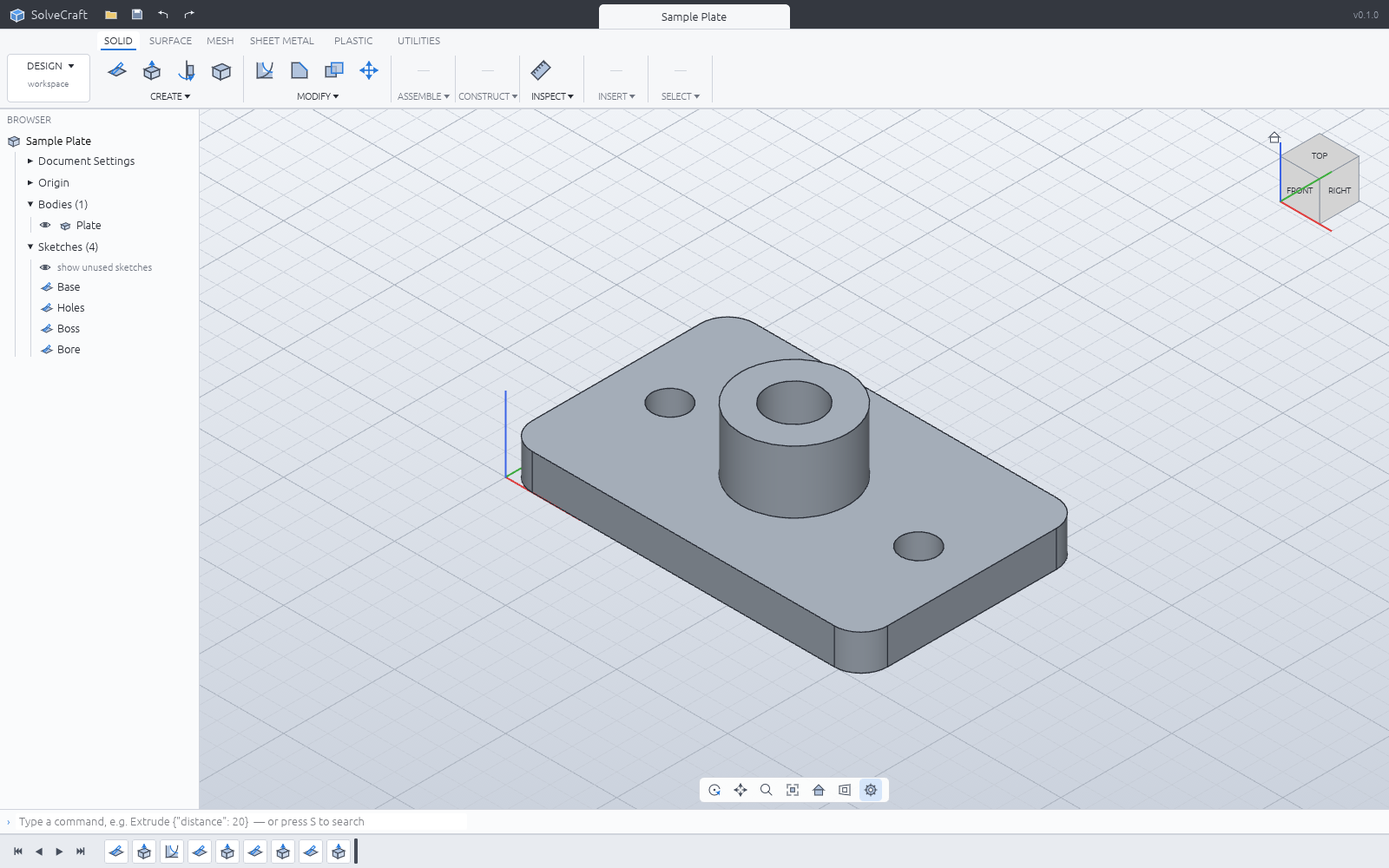Click the home view navigation icon
The height and width of the screenshot is (868, 1389).
pos(819,790)
